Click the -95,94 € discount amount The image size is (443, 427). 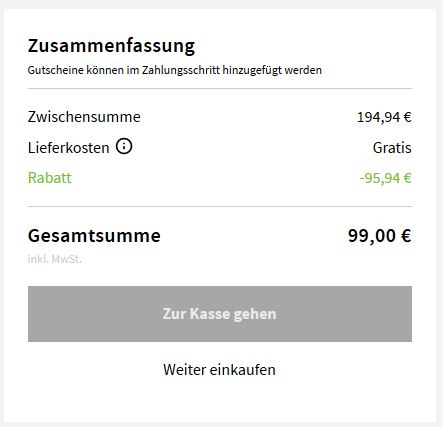pyautogui.click(x=386, y=178)
